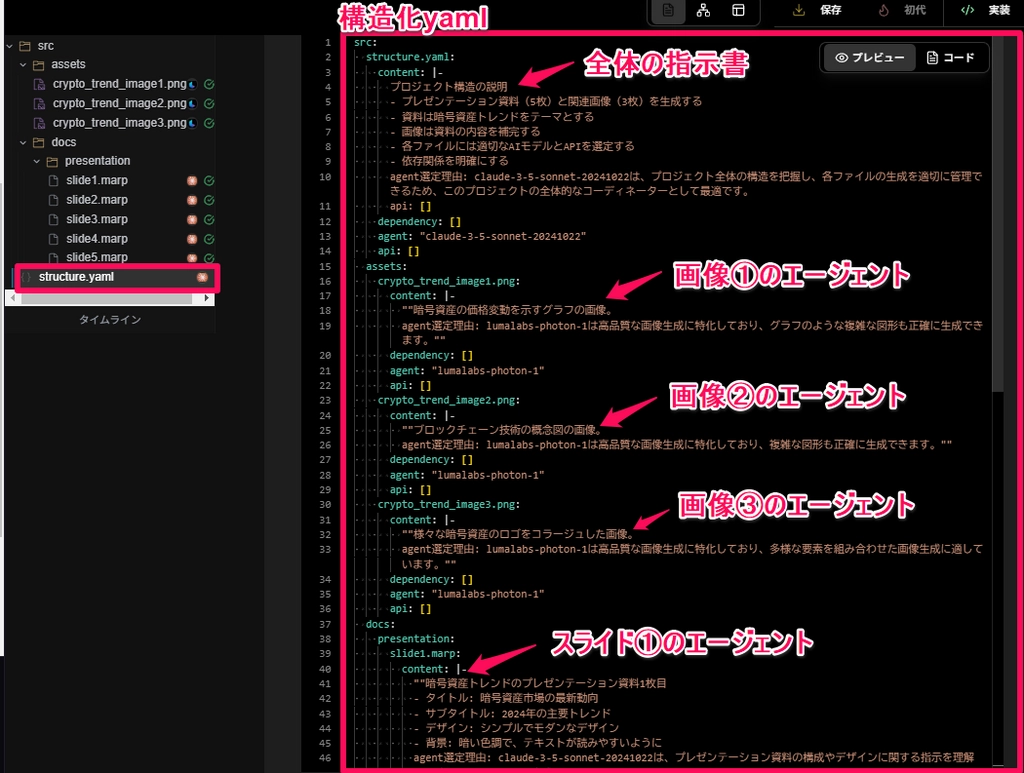The width and height of the screenshot is (1024, 773).
Task: Click the orange Claude agent icon beside slide1.marp
Action: [x=191, y=181]
